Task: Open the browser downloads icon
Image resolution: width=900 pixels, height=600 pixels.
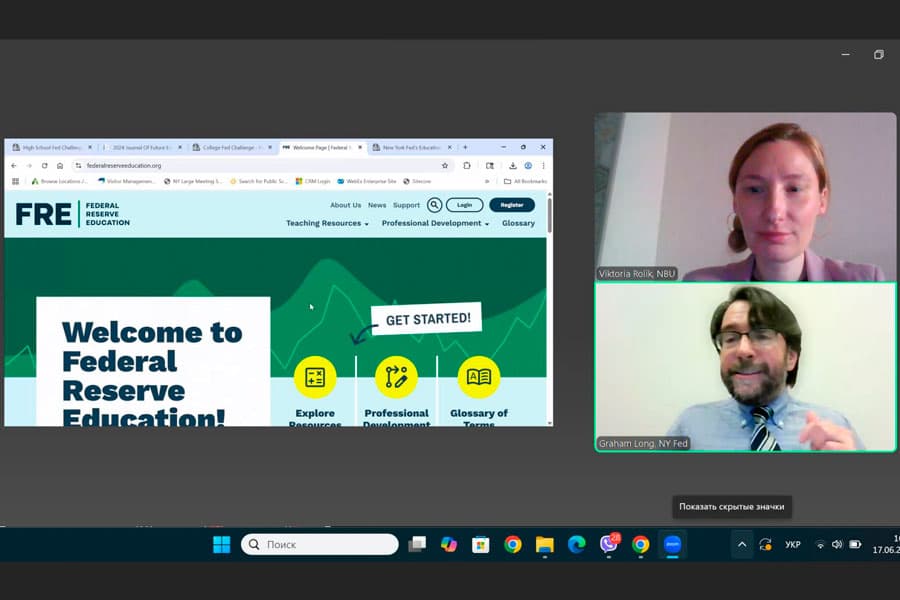Action: point(513,165)
